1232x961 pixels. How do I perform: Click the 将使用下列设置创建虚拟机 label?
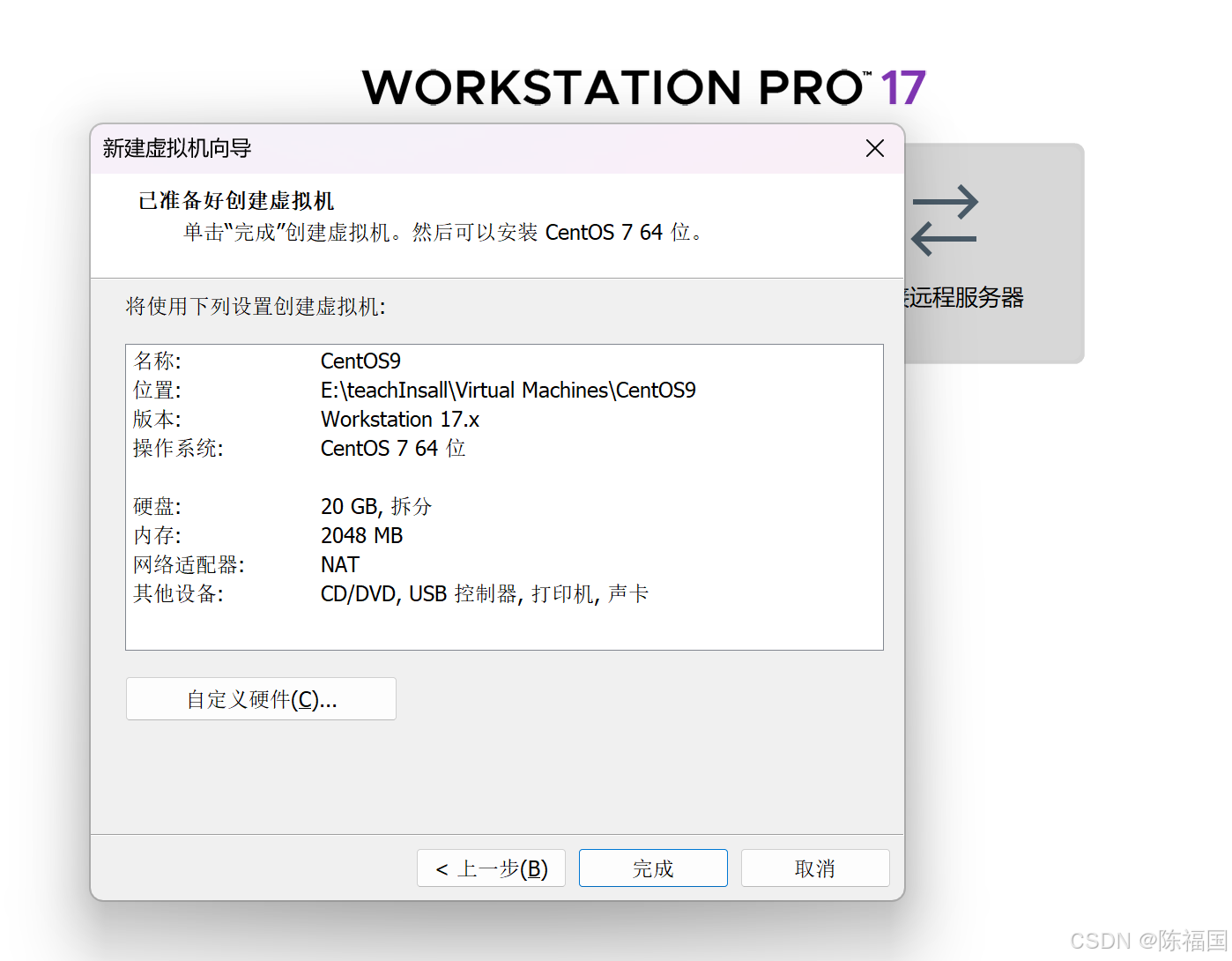click(256, 306)
